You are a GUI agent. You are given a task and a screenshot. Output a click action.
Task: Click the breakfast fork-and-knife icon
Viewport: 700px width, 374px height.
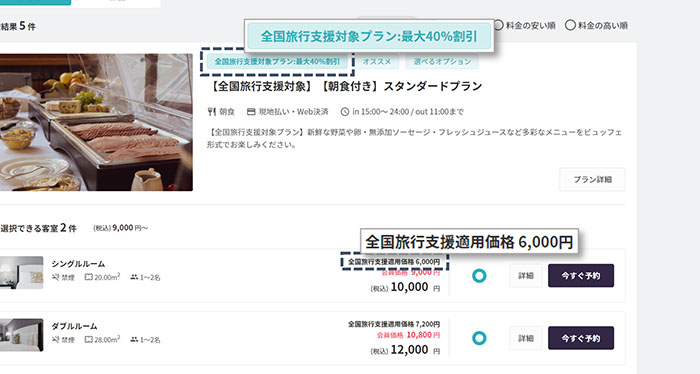[212, 112]
